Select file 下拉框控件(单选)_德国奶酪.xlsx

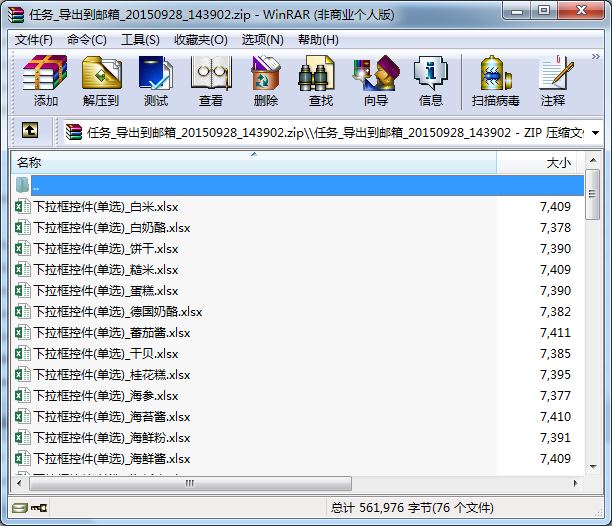pyautogui.click(x=117, y=312)
